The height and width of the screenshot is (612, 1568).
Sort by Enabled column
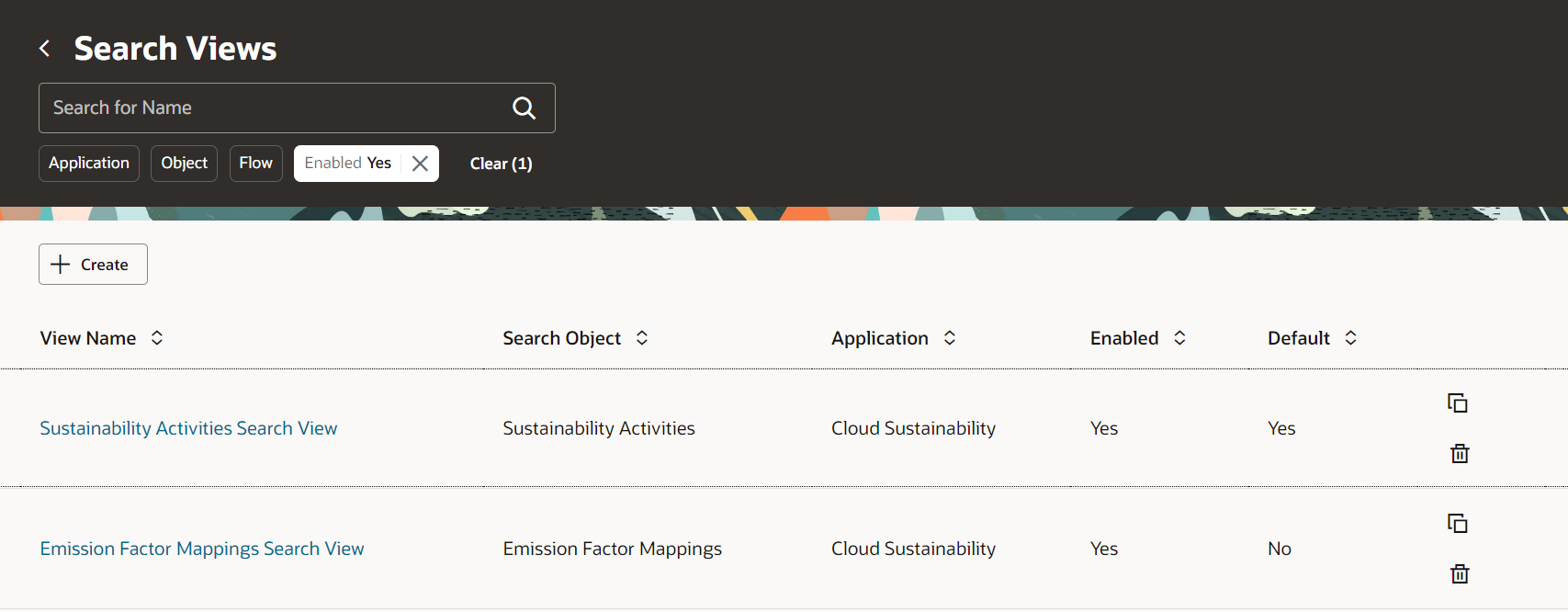coord(1180,338)
